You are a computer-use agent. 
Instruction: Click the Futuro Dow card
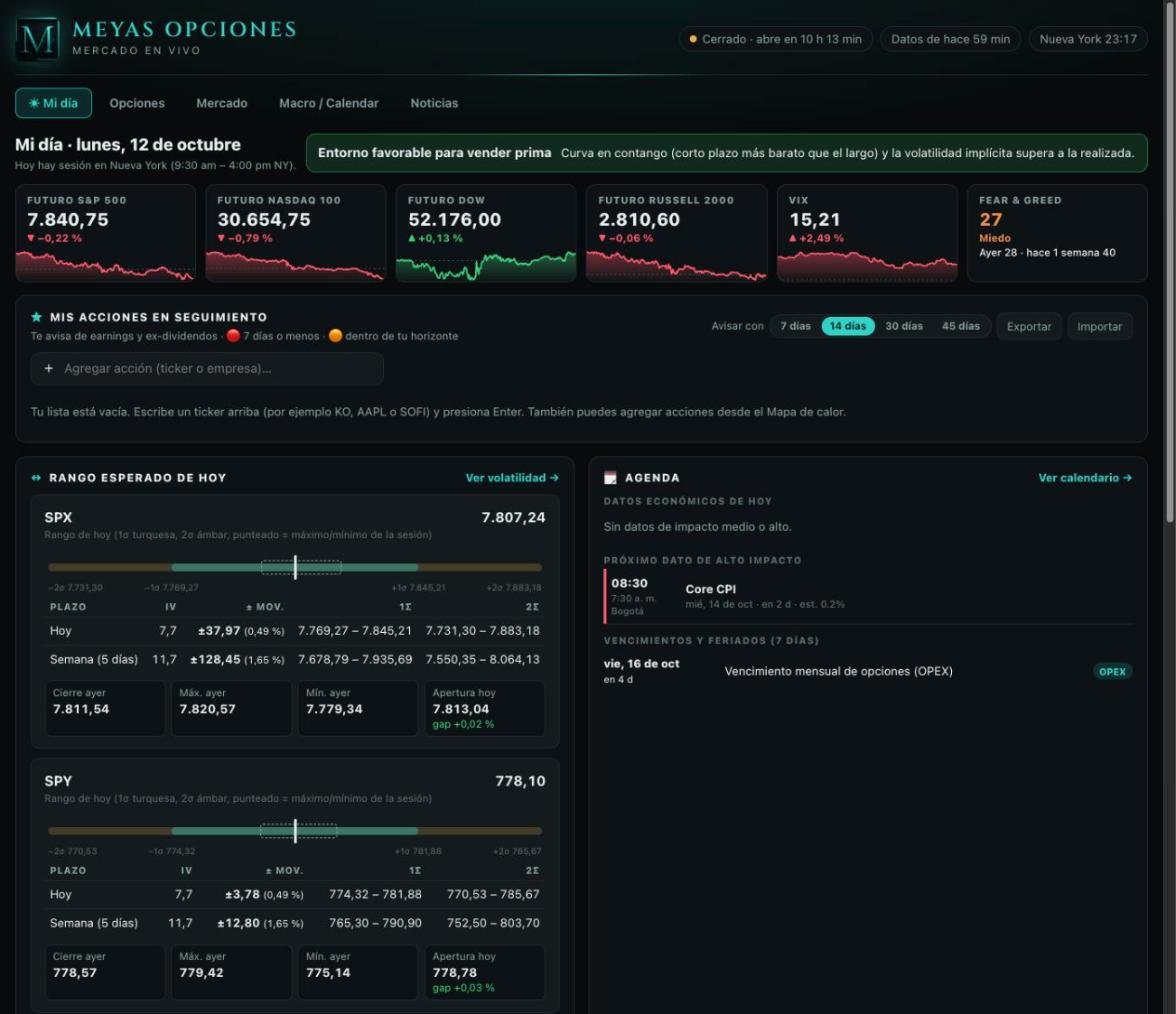click(486, 233)
